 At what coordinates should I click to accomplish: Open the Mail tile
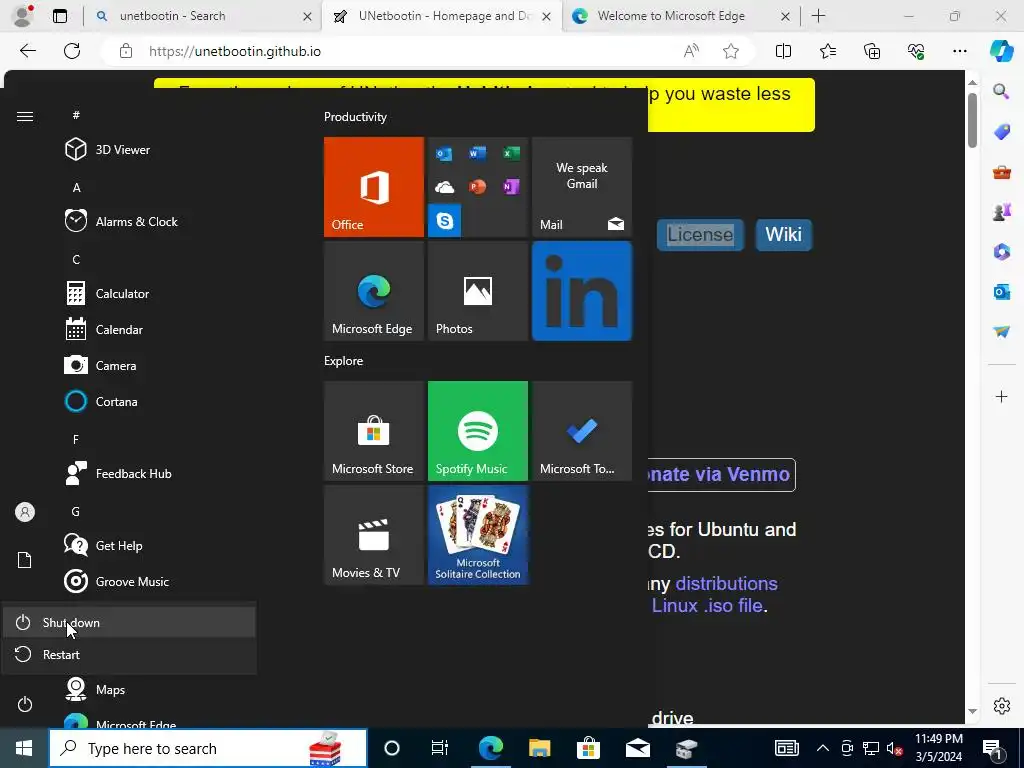(x=582, y=187)
